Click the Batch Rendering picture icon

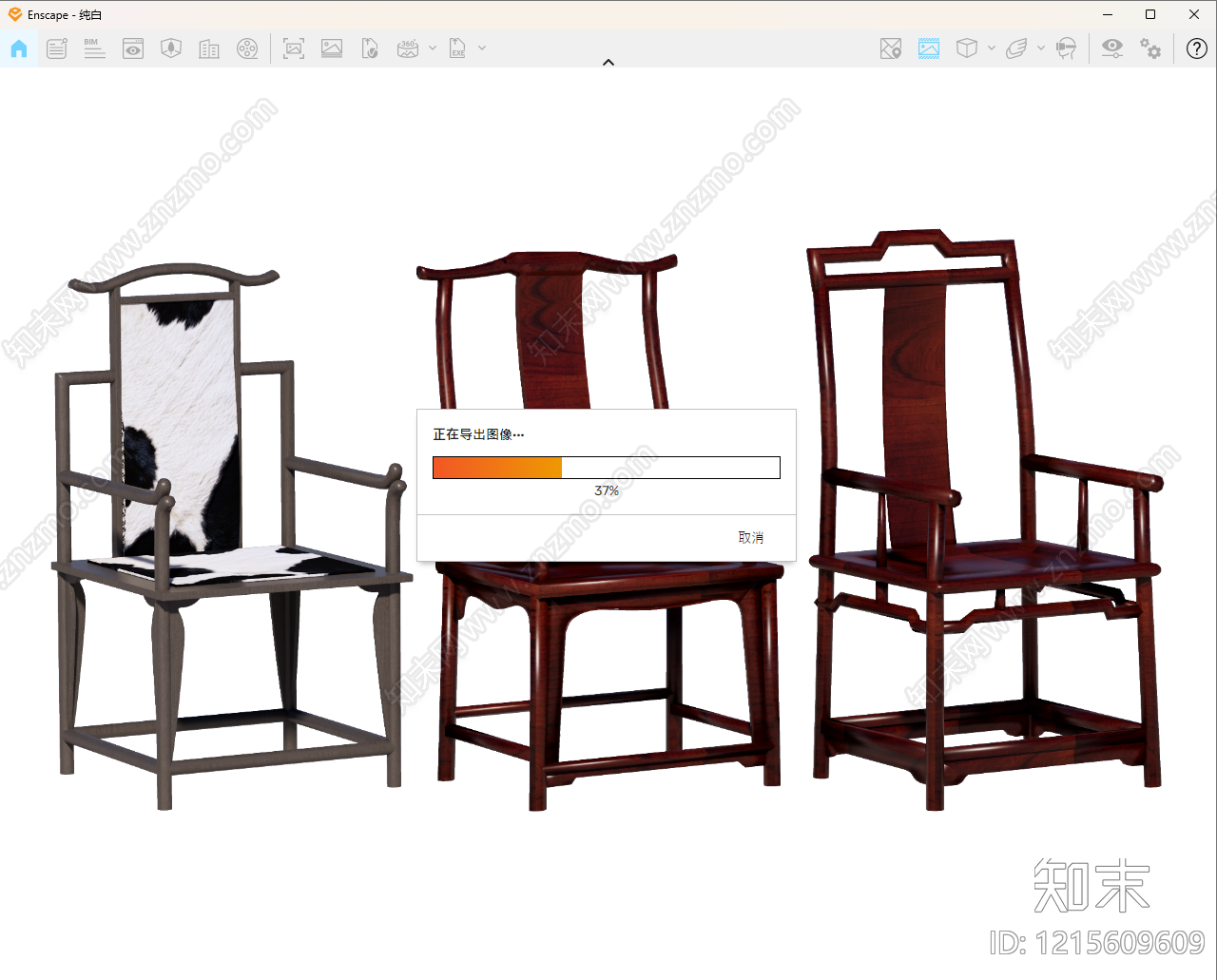pyautogui.click(x=332, y=48)
